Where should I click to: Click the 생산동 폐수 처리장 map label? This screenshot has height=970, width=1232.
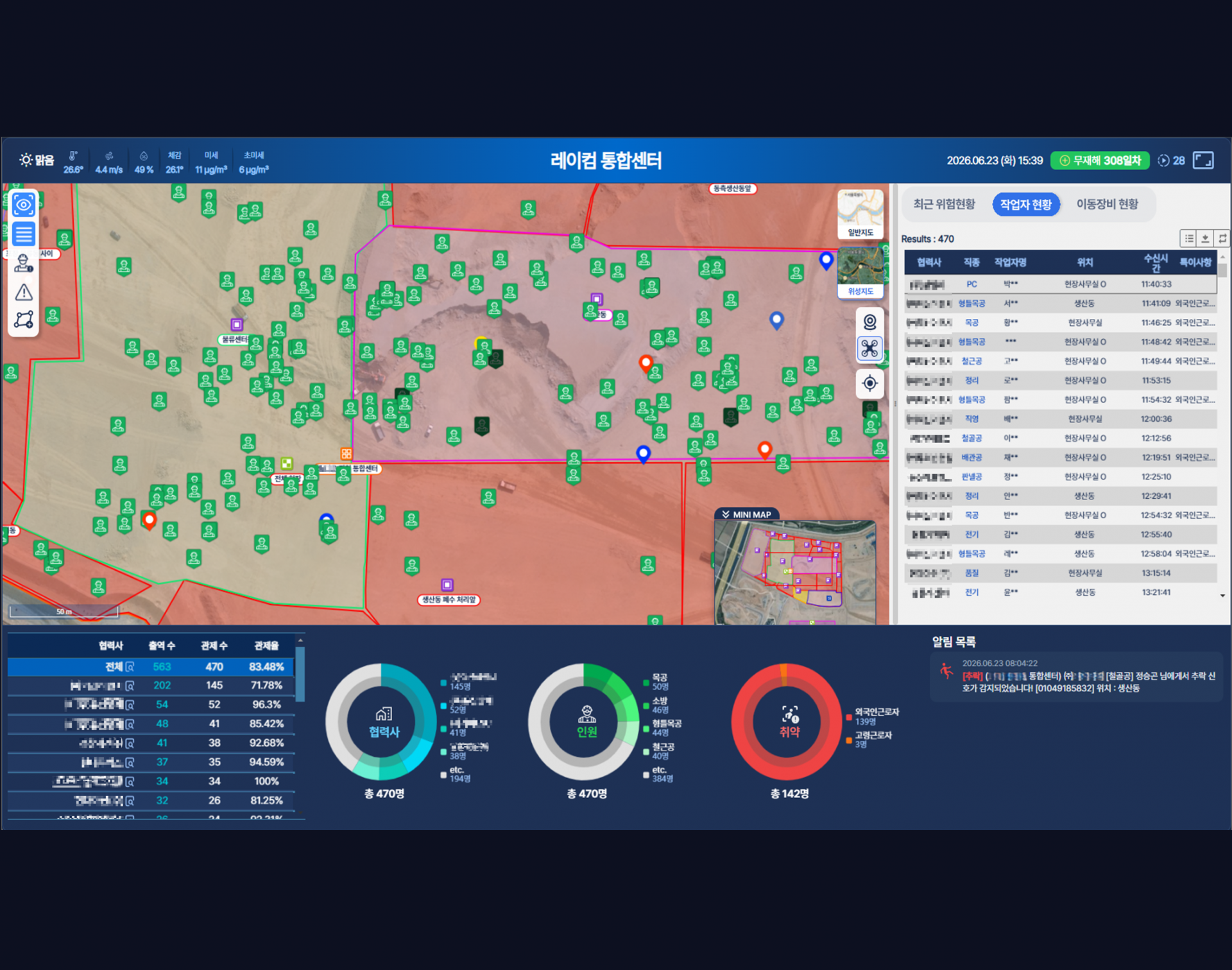coord(449,600)
